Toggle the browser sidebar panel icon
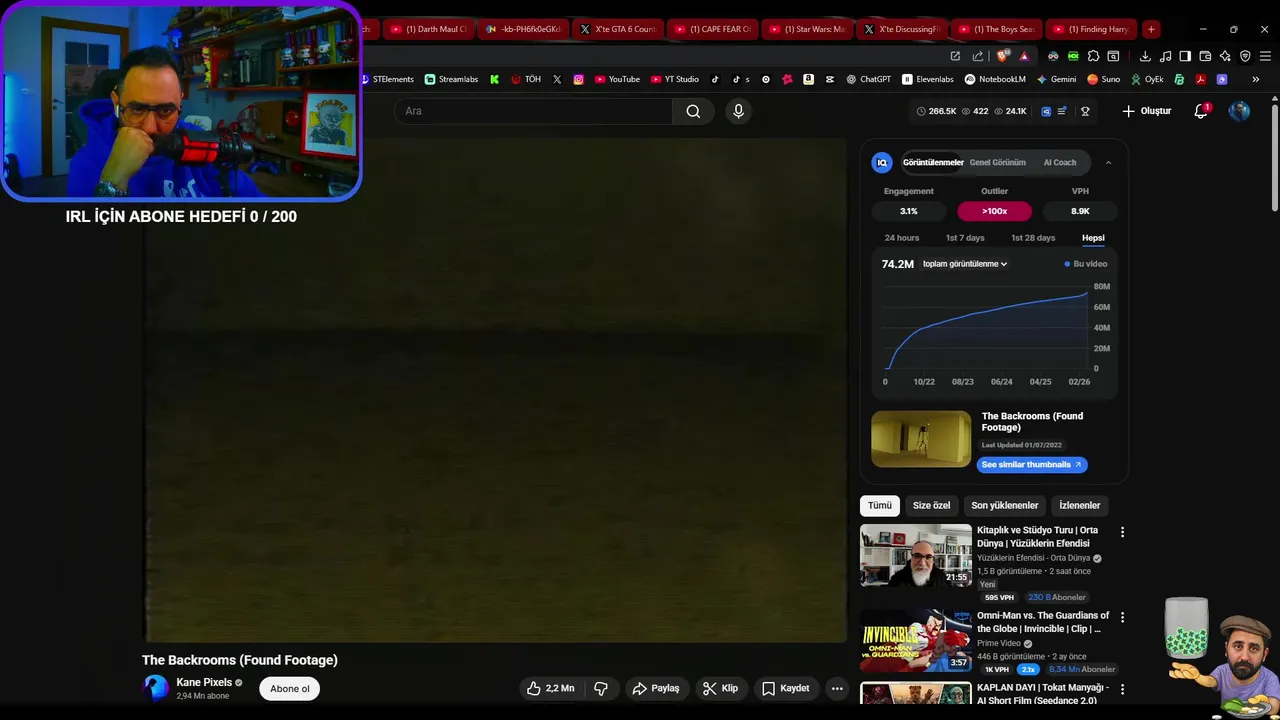This screenshot has width=1280, height=720. pyautogui.click(x=1185, y=56)
